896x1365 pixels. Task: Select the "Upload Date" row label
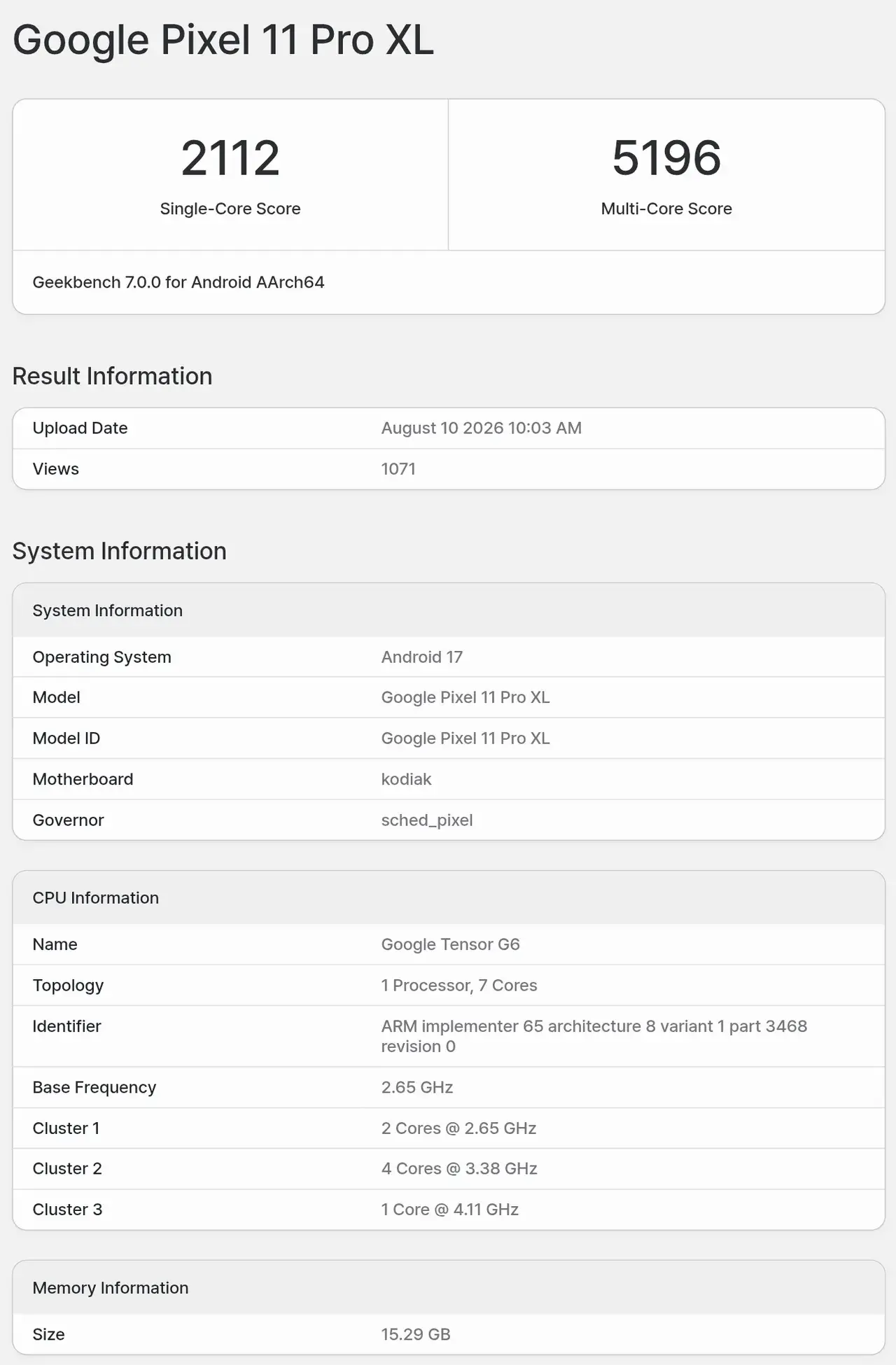[x=80, y=428]
